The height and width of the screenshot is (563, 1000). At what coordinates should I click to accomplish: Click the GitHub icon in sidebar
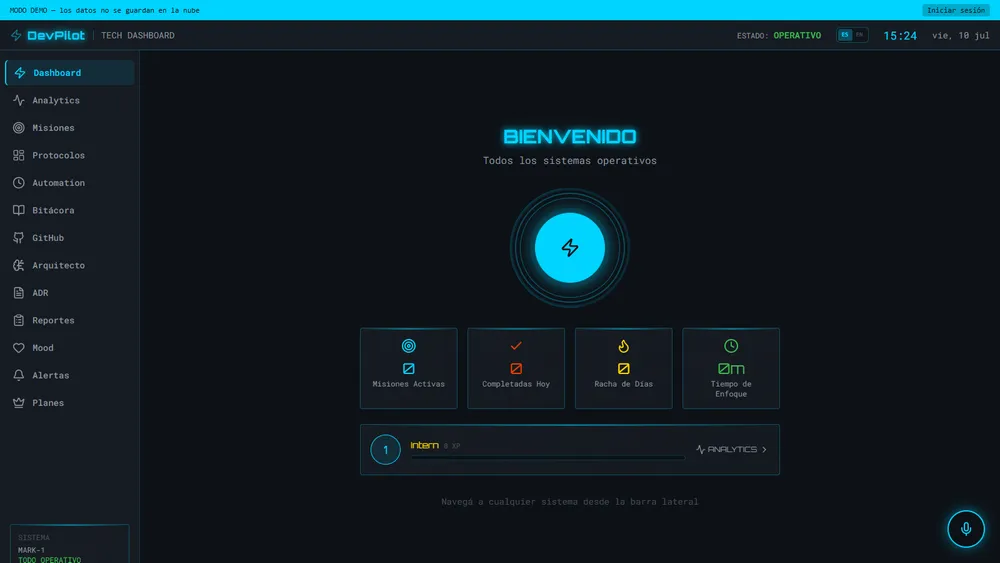pyautogui.click(x=18, y=238)
